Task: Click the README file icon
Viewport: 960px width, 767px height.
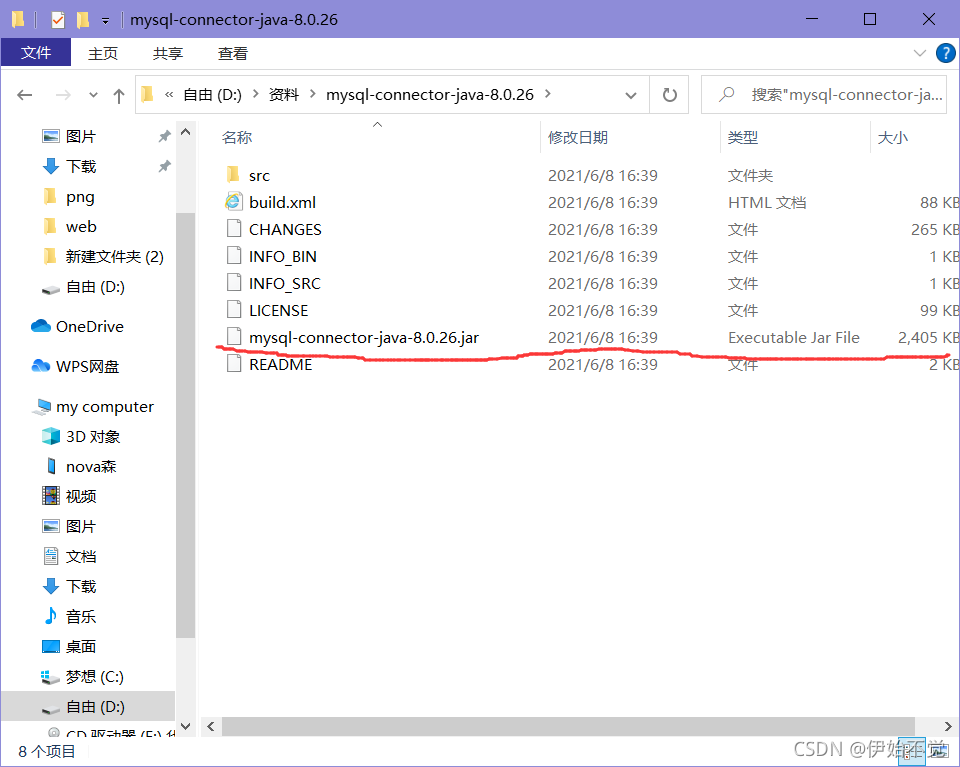Action: 233,364
